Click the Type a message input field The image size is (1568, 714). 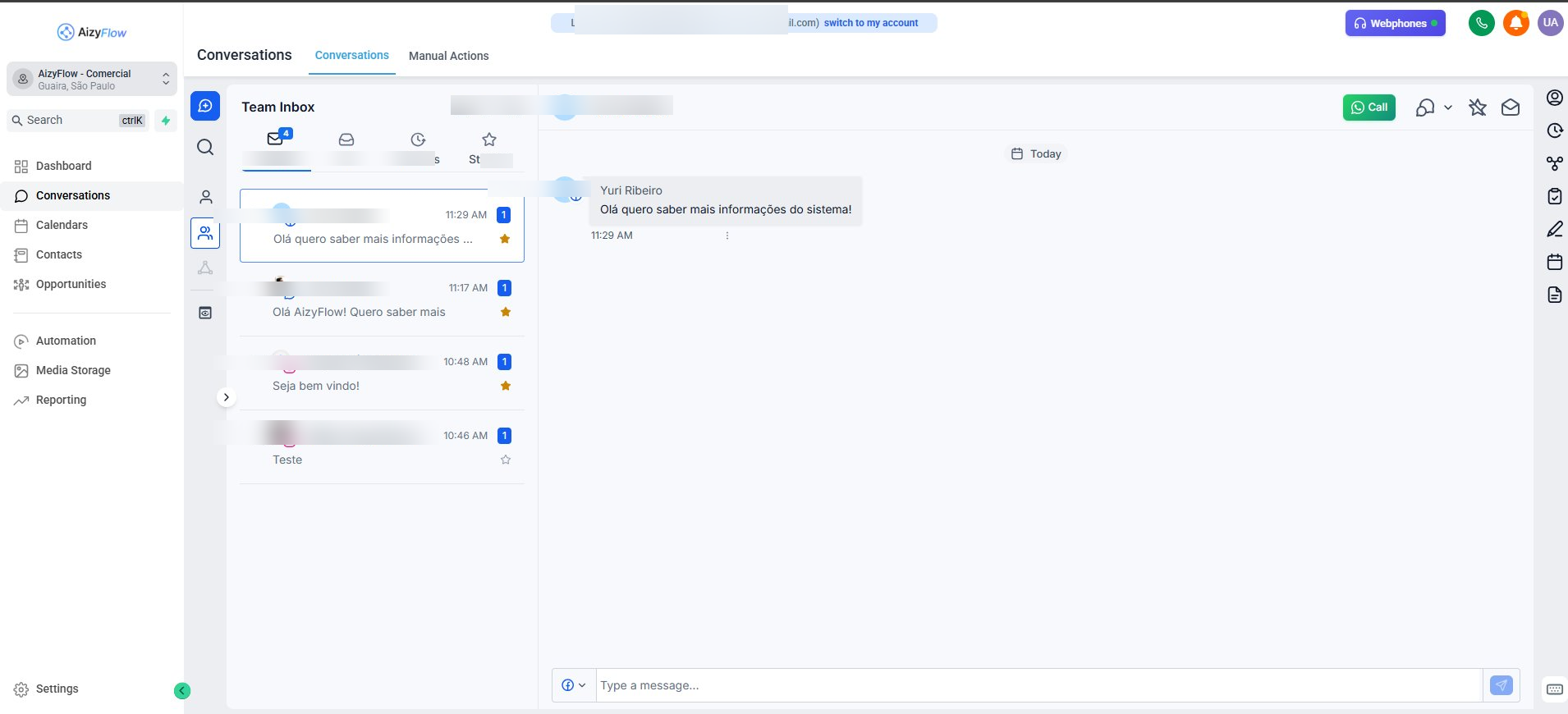point(1038,685)
